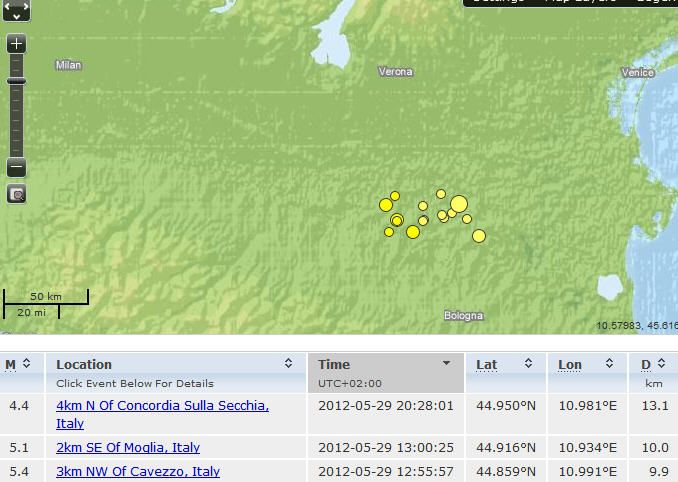Pan the map left with the arrow
Screen dimensions: 678x482
pos(6,6)
